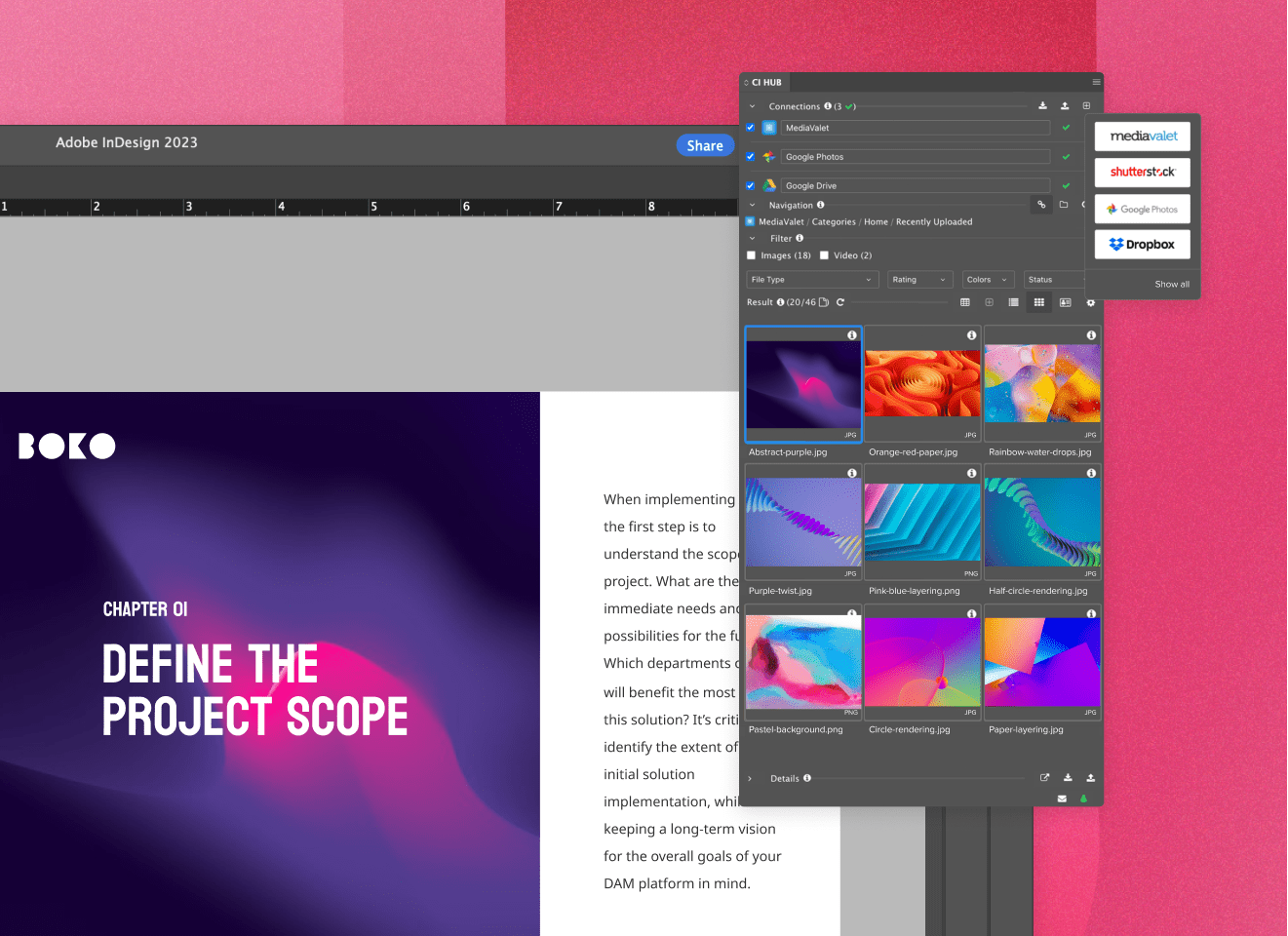
Task: Click the download icon in Connections header
Action: 1042,106
